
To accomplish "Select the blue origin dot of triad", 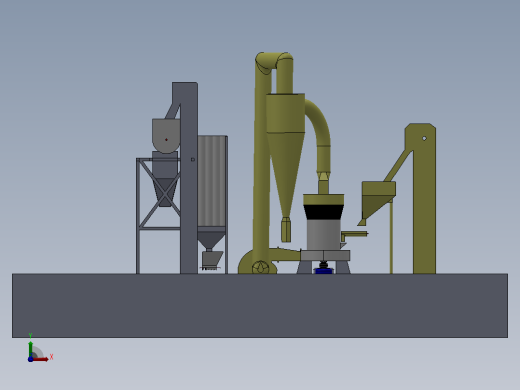I will click(30, 359).
